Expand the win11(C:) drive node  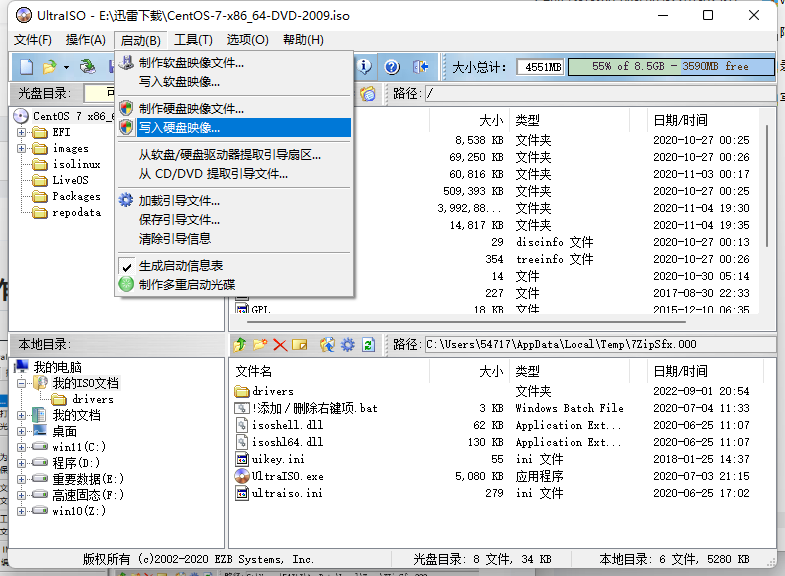coord(21,447)
